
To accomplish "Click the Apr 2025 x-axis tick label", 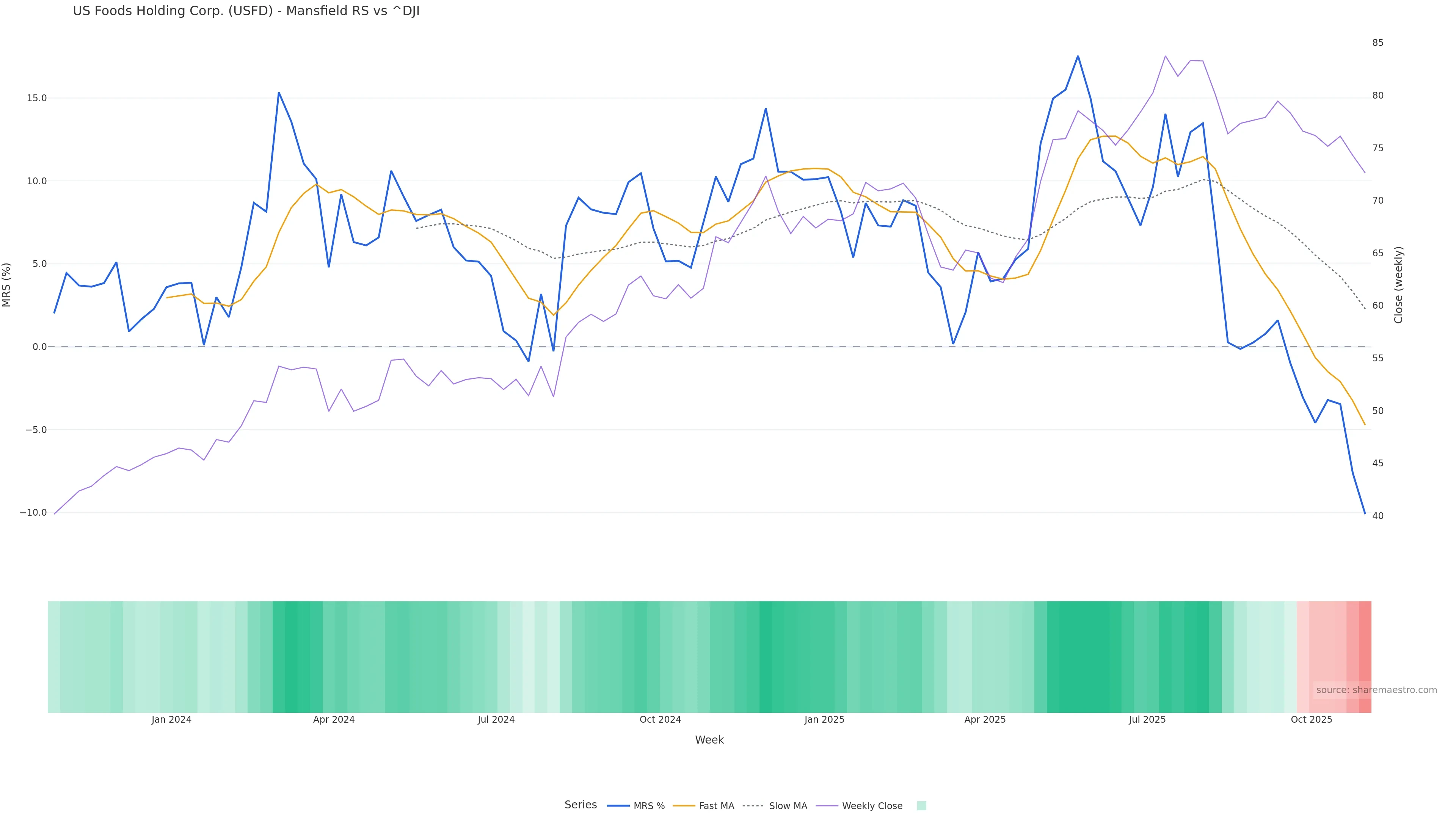I will click(985, 720).
